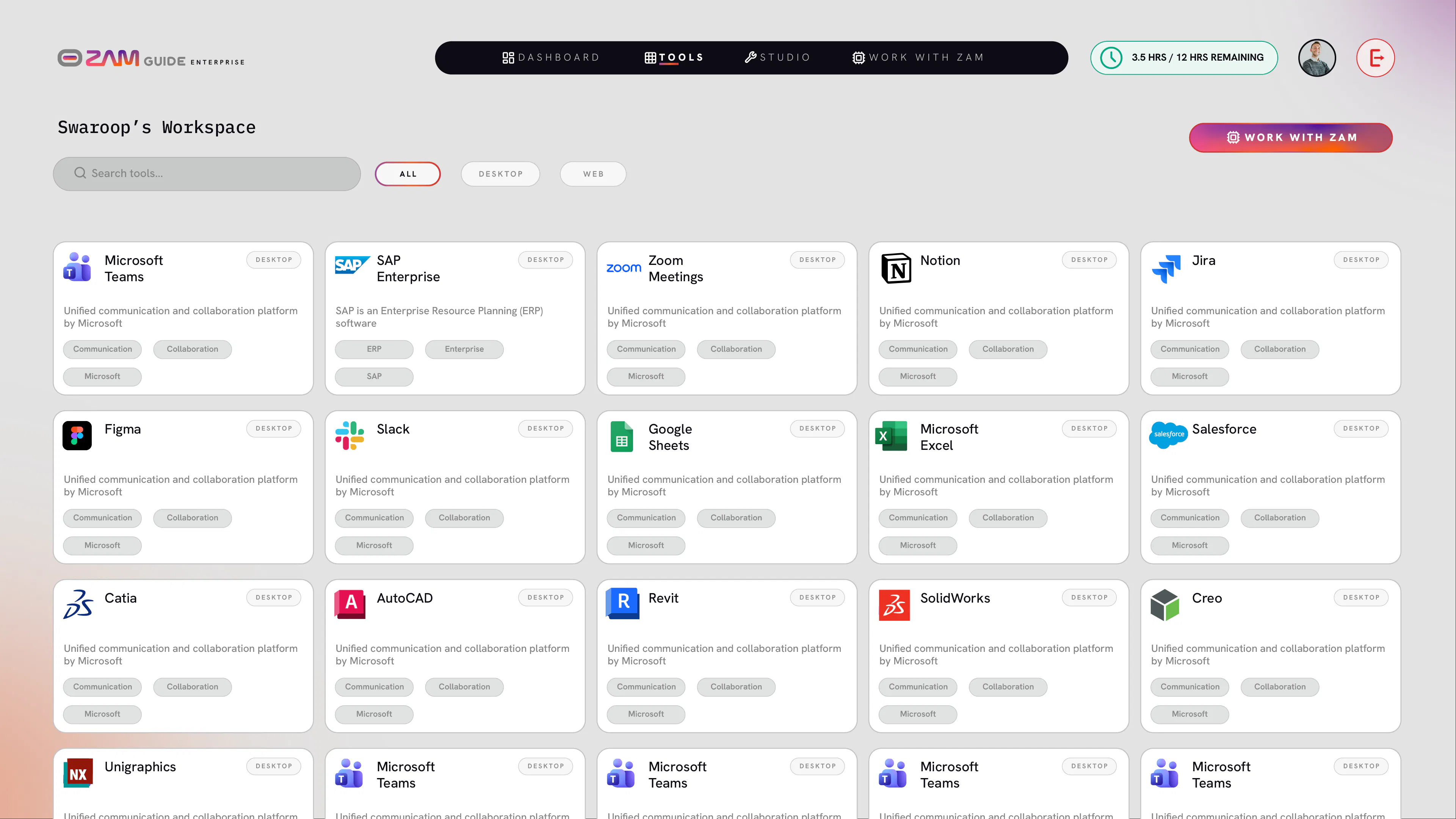The width and height of the screenshot is (1456, 819).
Task: Click the DESKTOP badge on Notion card
Action: [x=1089, y=260]
